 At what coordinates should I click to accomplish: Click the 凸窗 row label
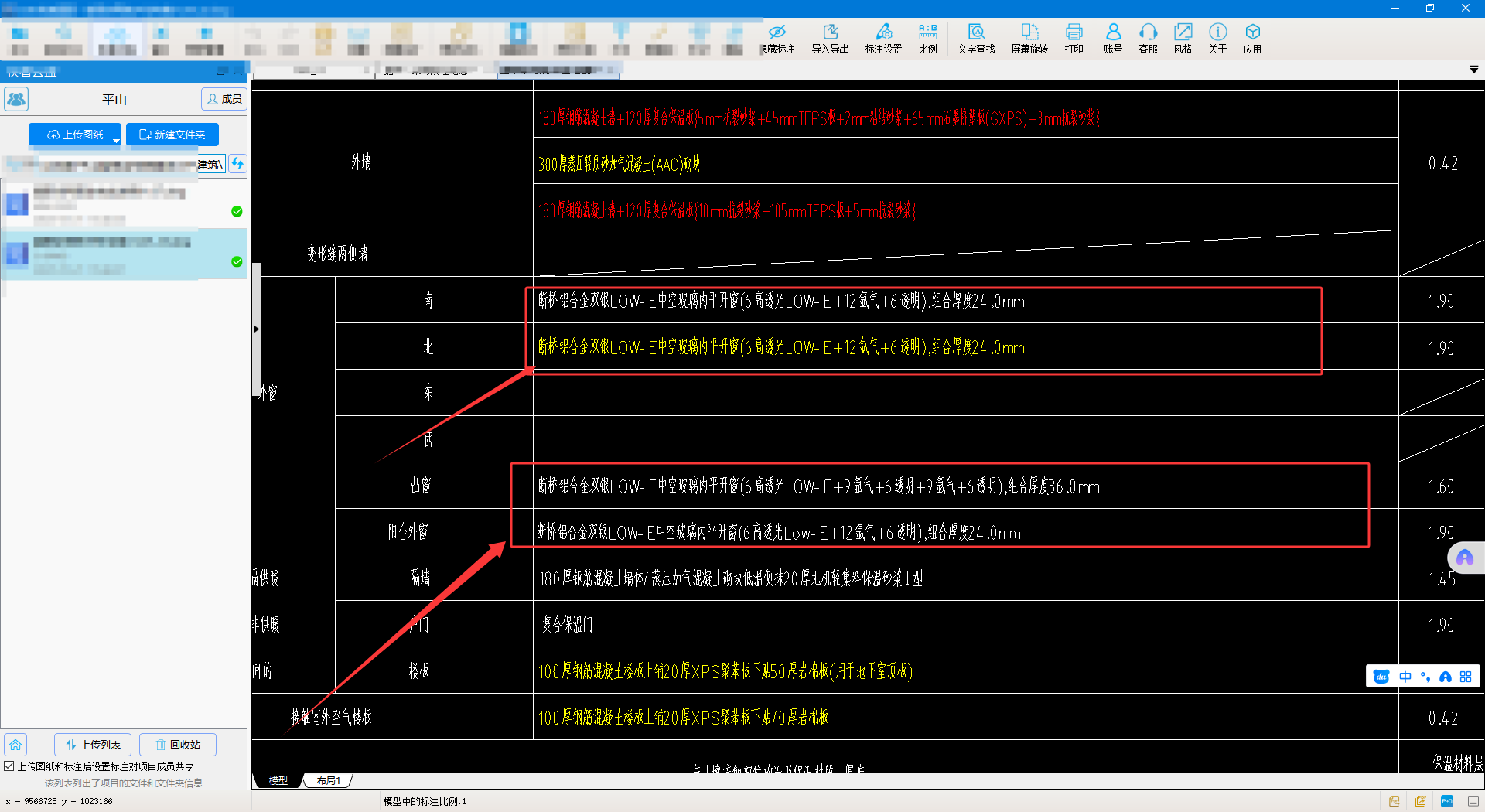point(421,486)
